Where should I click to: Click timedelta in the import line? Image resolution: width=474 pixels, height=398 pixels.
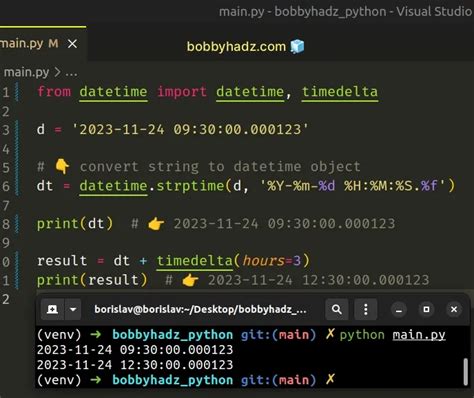point(340,92)
